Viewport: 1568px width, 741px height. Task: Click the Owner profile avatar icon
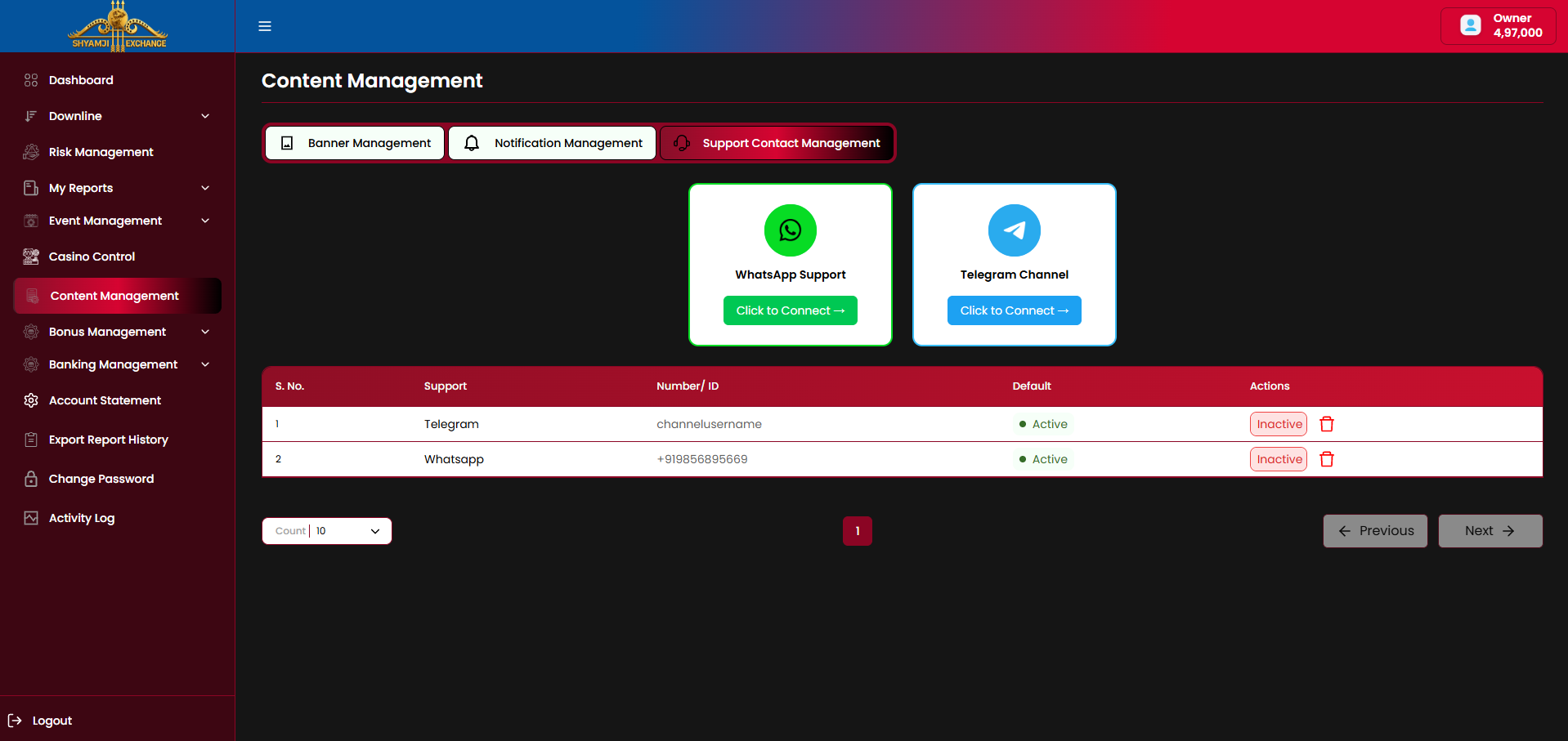click(x=1471, y=25)
